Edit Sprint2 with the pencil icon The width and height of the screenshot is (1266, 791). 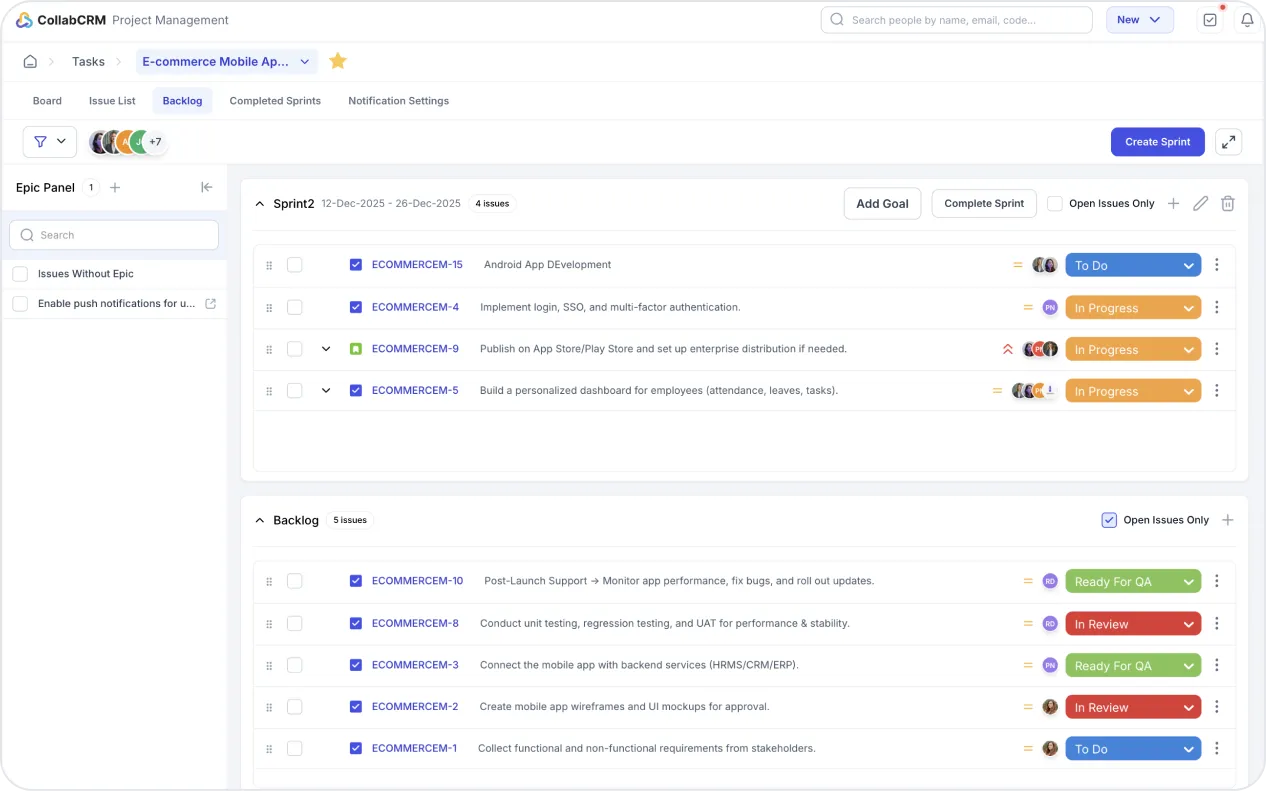1200,203
